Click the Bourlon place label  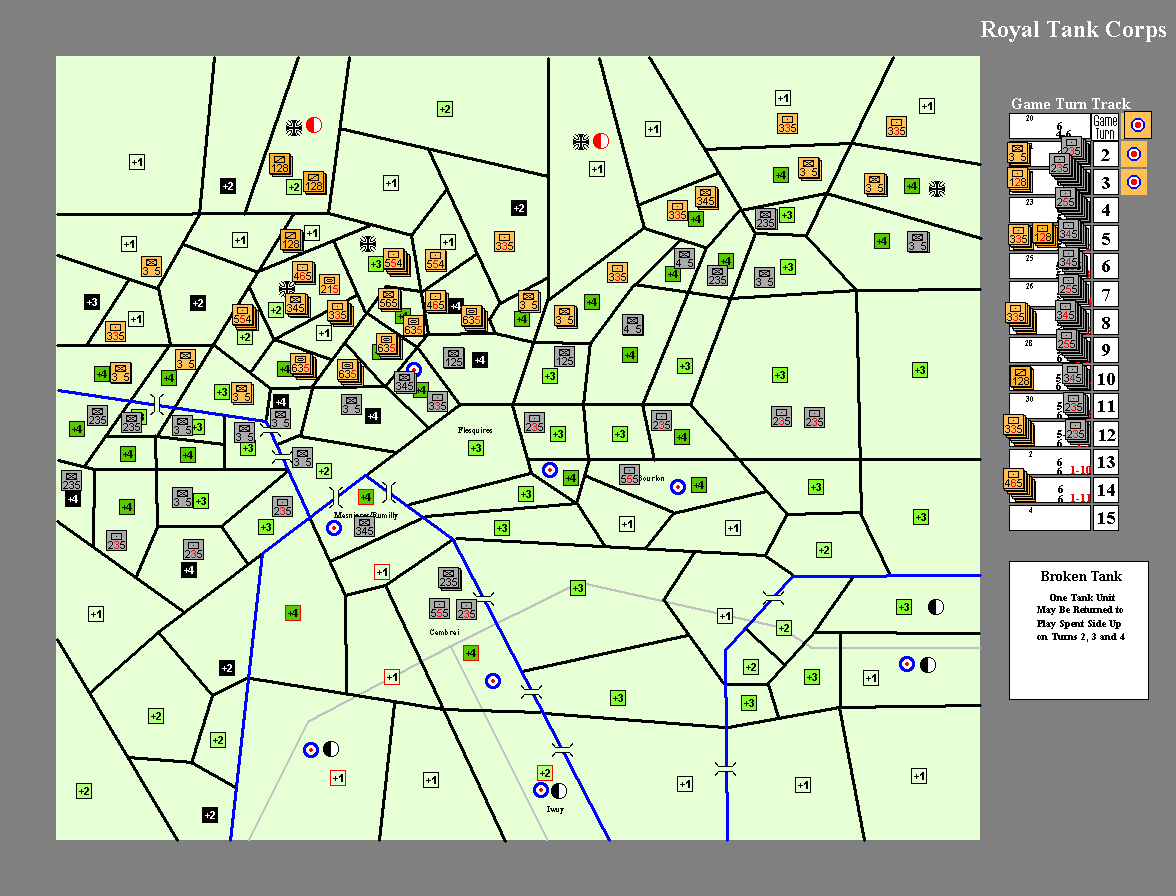coord(652,478)
